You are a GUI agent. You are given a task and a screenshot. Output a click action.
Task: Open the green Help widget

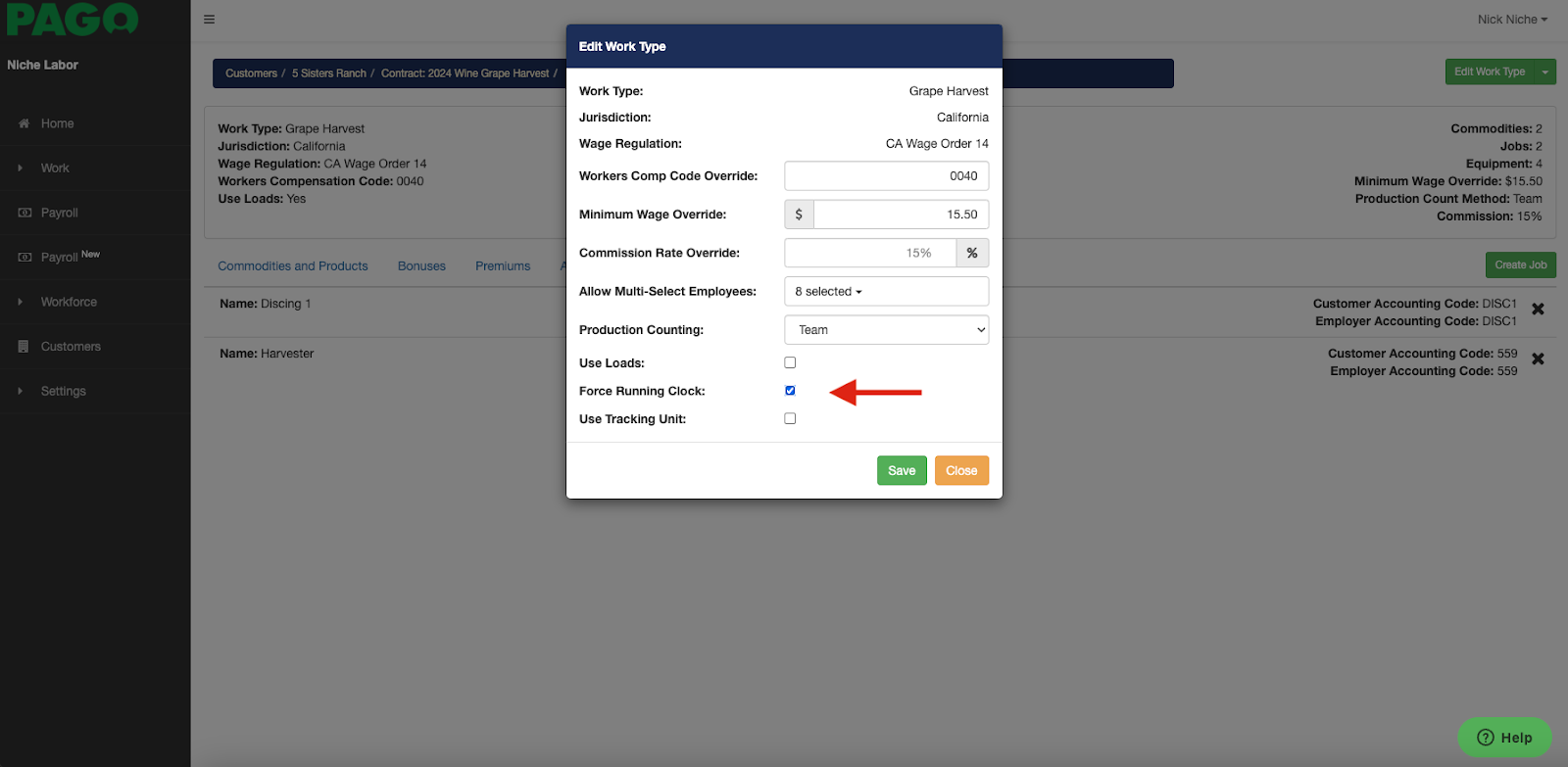[x=1504, y=738]
